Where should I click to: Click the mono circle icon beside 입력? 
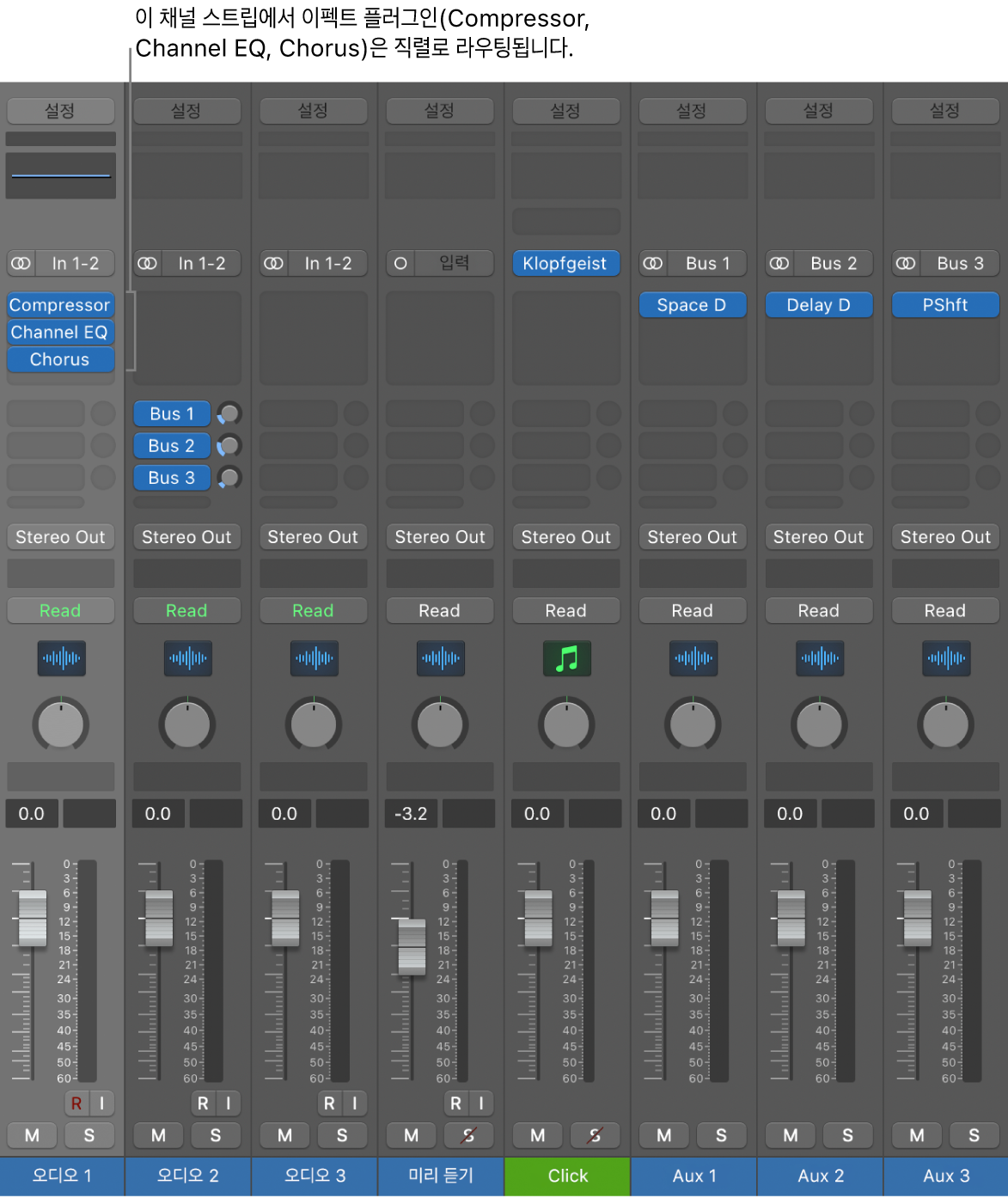(x=400, y=264)
